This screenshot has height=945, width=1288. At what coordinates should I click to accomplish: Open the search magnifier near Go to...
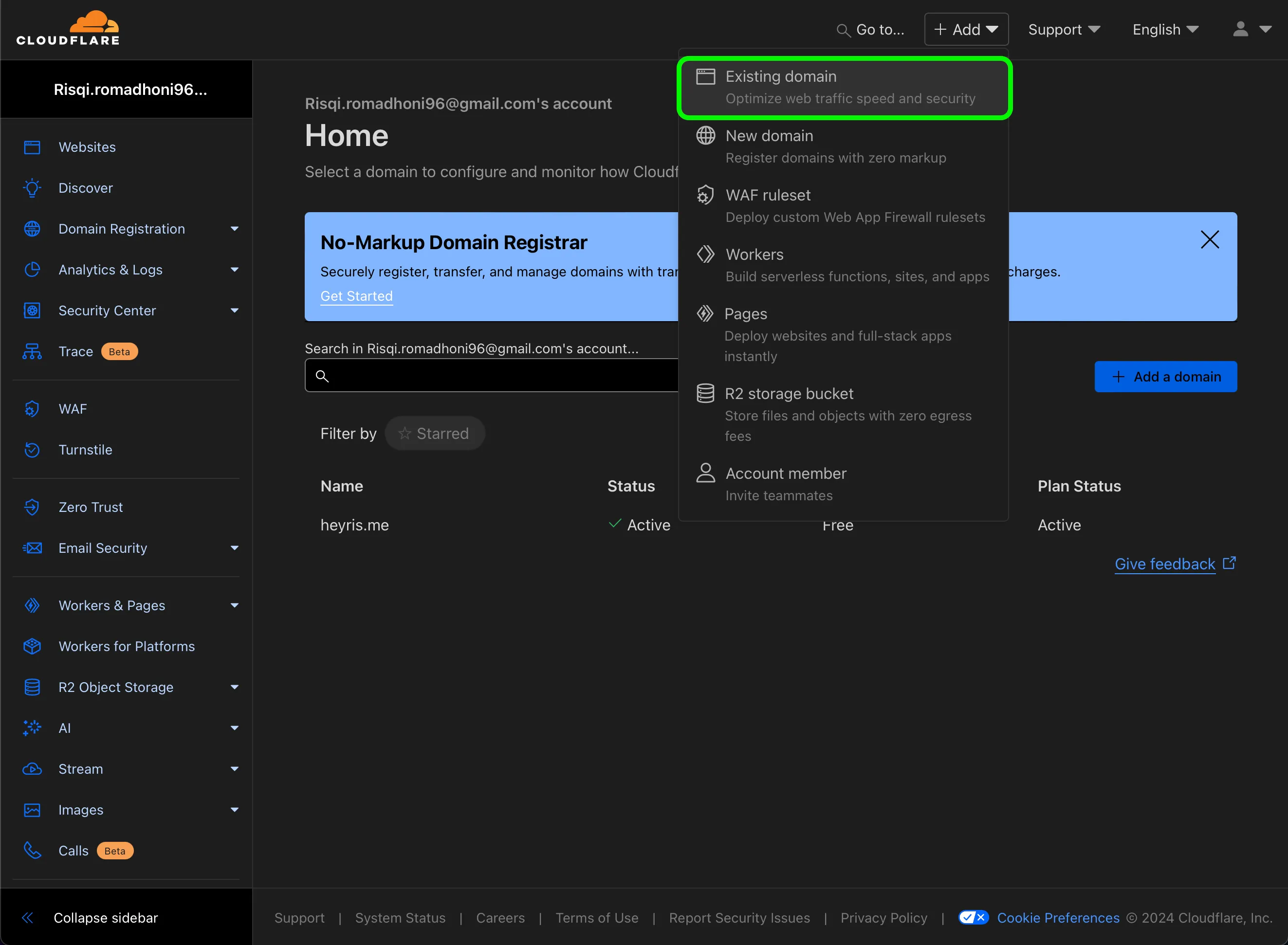[844, 30]
